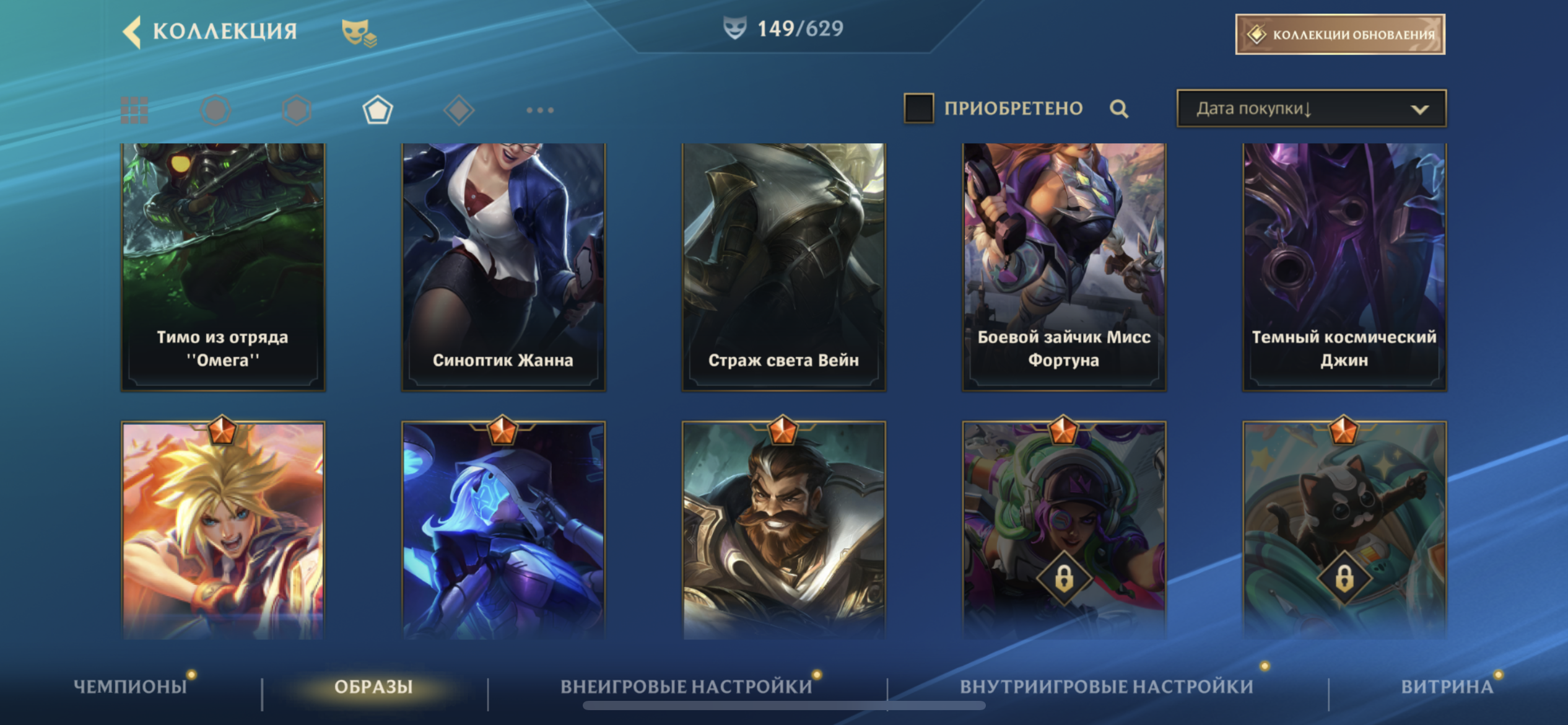The height and width of the screenshot is (725, 1568).
Task: Go back using the Коллекция arrow
Action: tap(133, 32)
